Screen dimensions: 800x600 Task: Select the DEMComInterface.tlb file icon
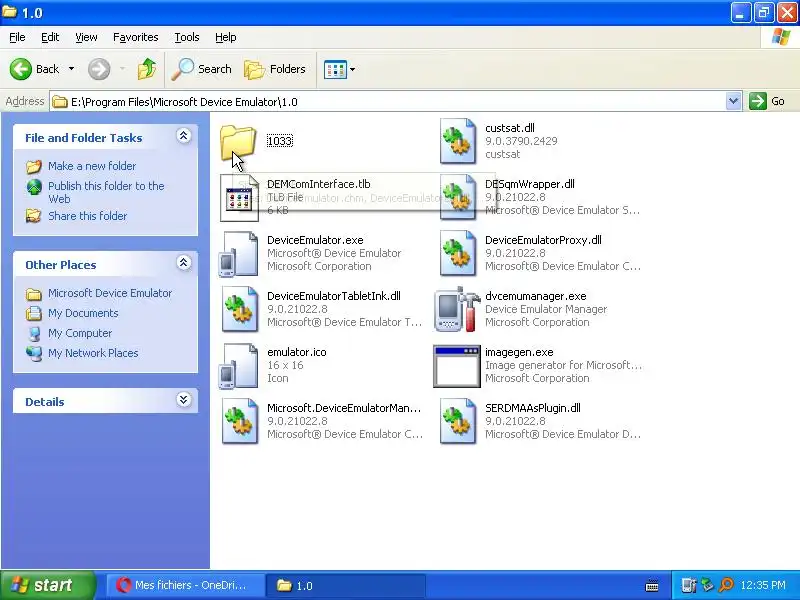(239, 198)
